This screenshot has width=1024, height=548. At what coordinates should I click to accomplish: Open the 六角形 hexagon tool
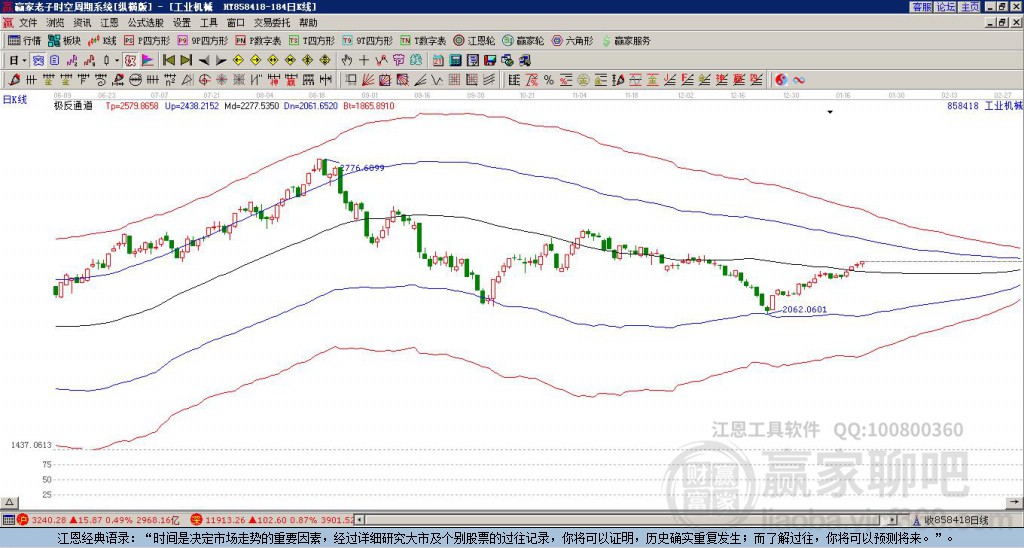572,40
